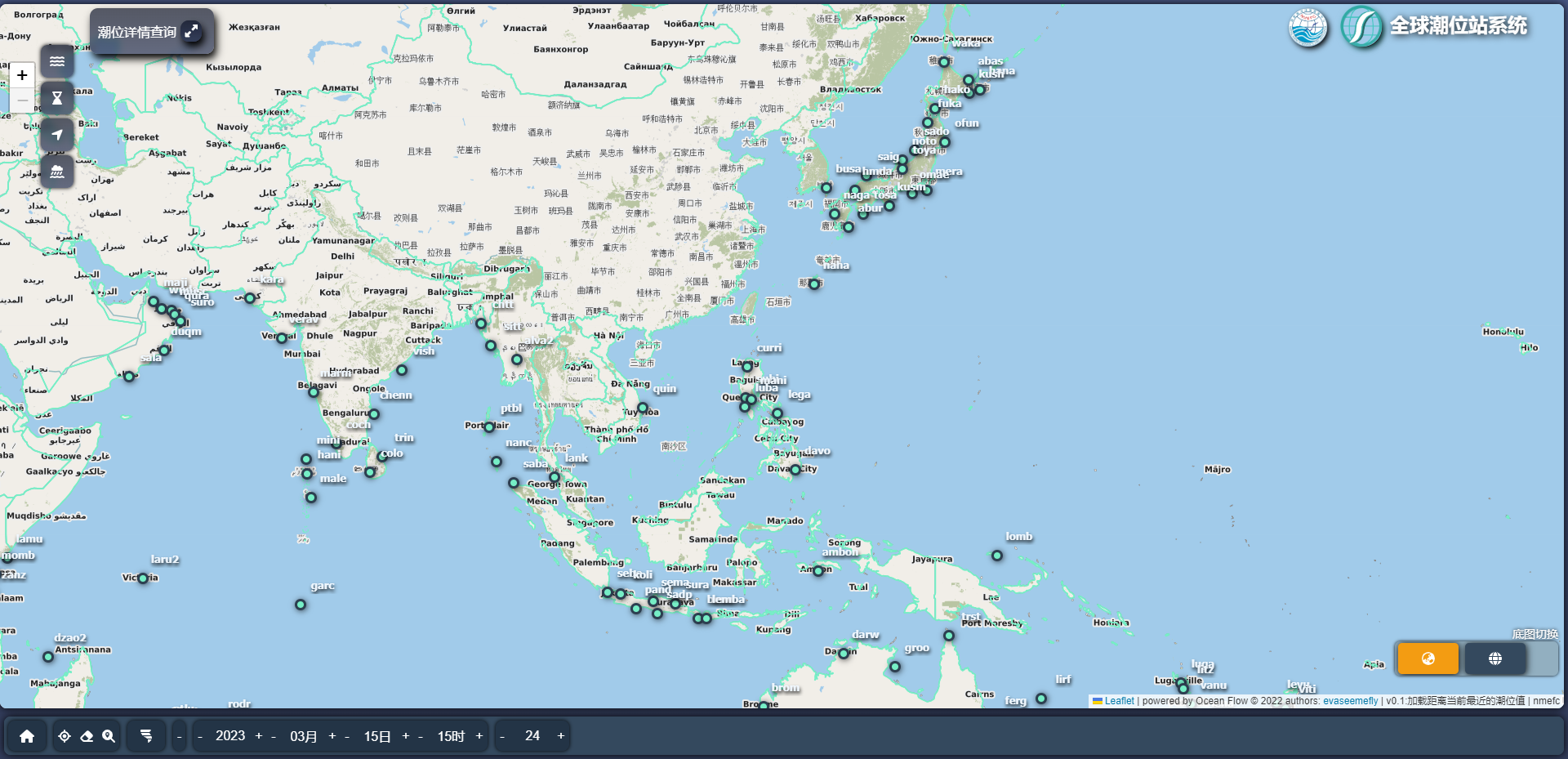
Task: Select the abur tide station marker
Action: pyautogui.click(x=849, y=227)
